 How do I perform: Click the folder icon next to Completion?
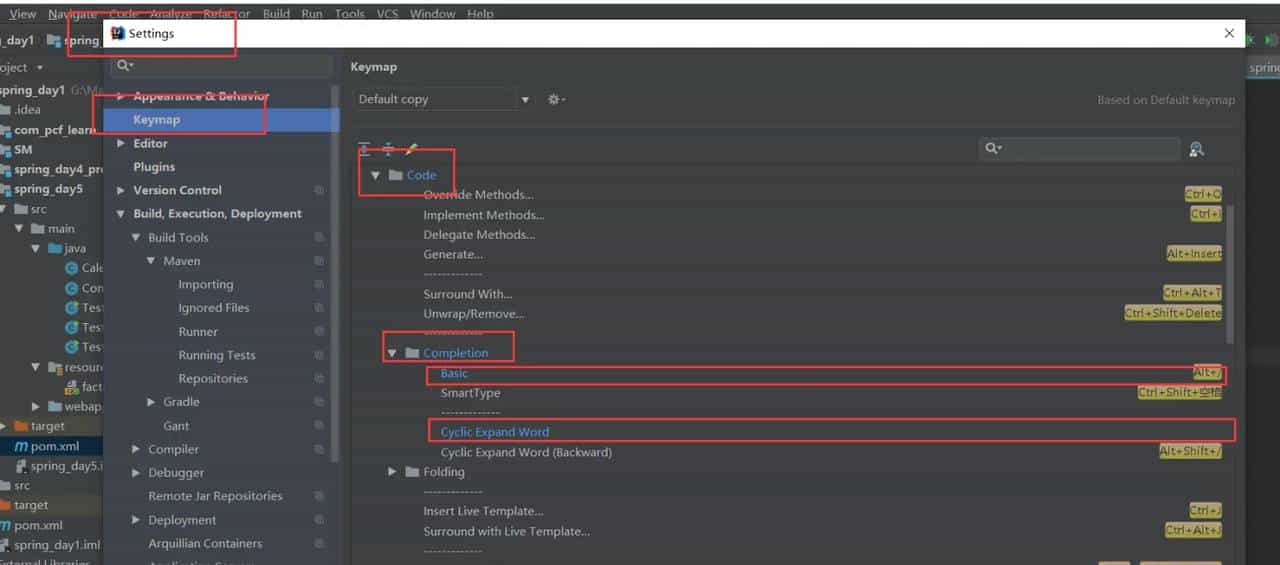(412, 353)
